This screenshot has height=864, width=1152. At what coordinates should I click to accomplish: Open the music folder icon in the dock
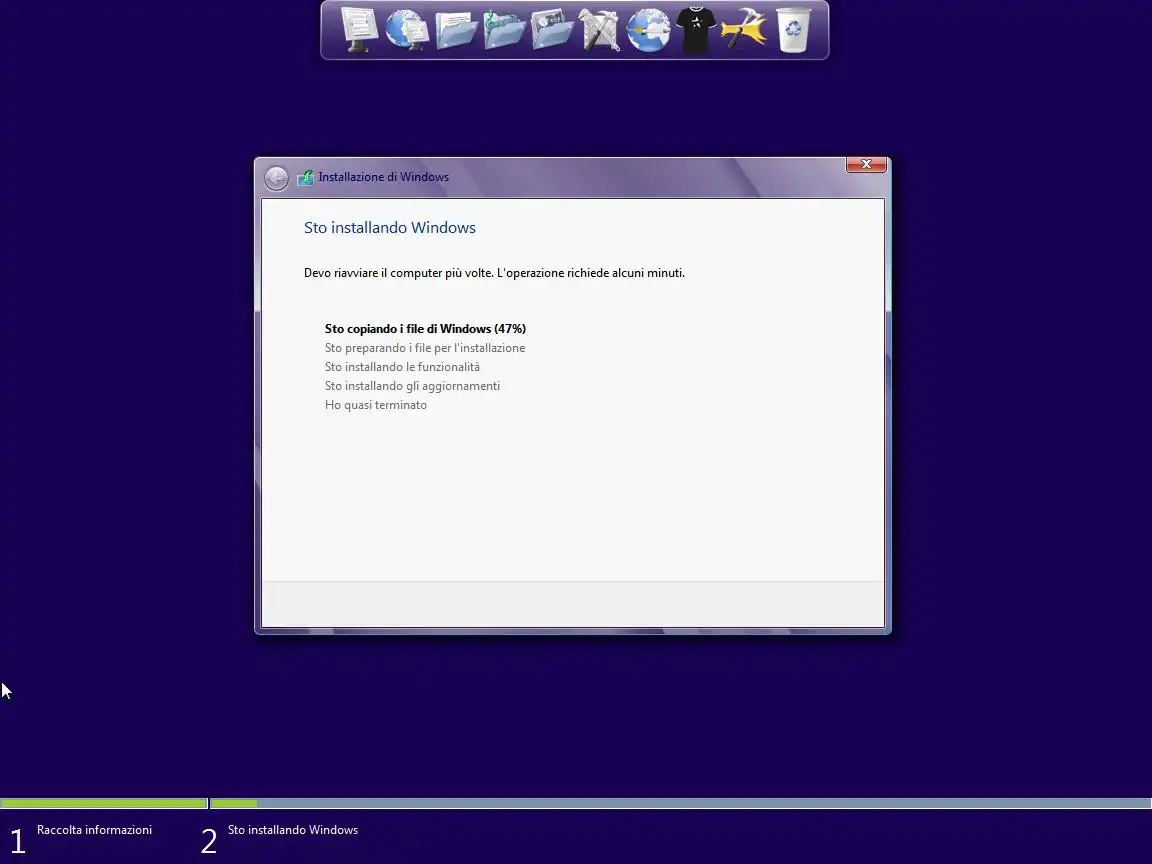point(504,29)
